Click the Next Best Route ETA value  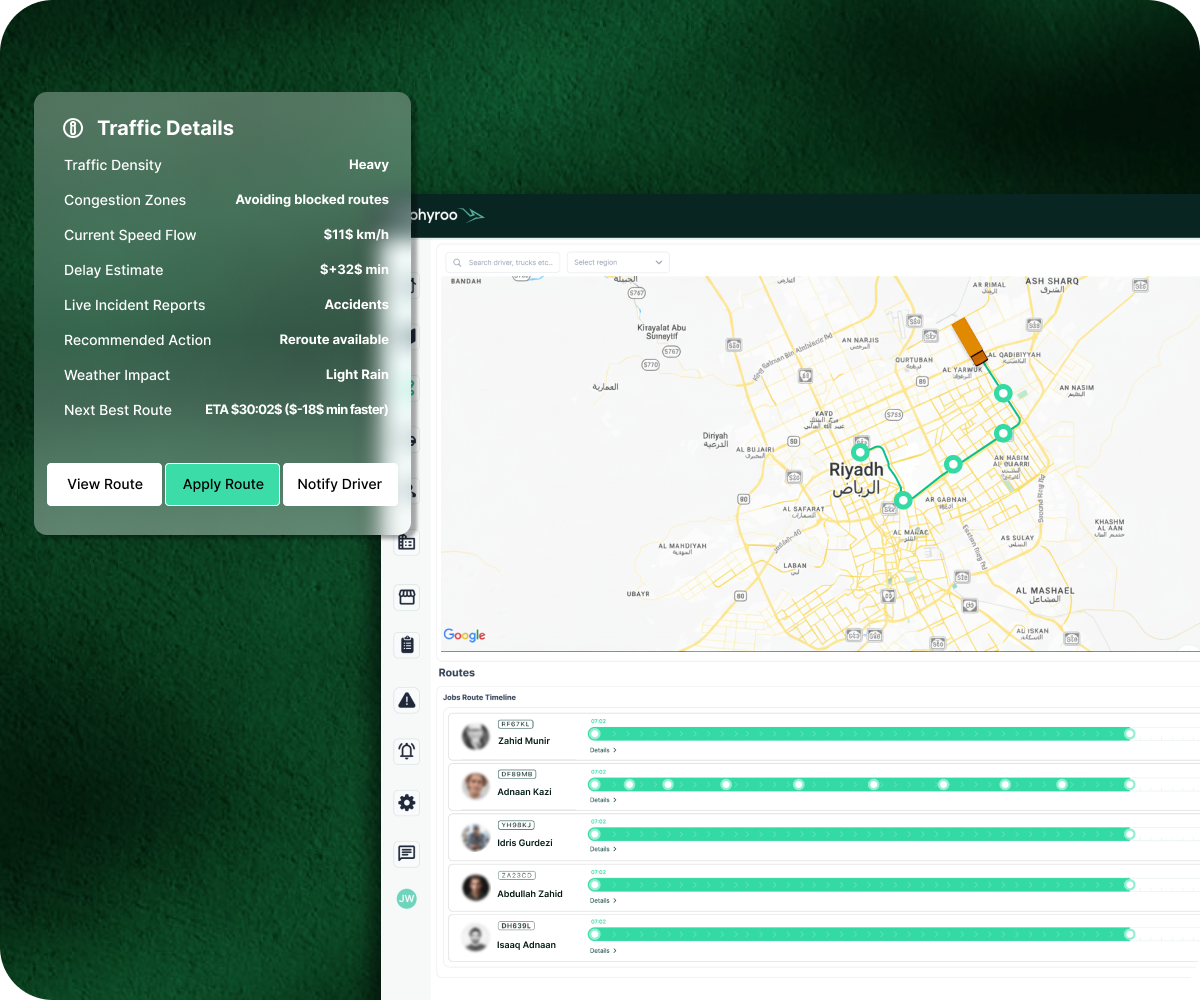(297, 410)
